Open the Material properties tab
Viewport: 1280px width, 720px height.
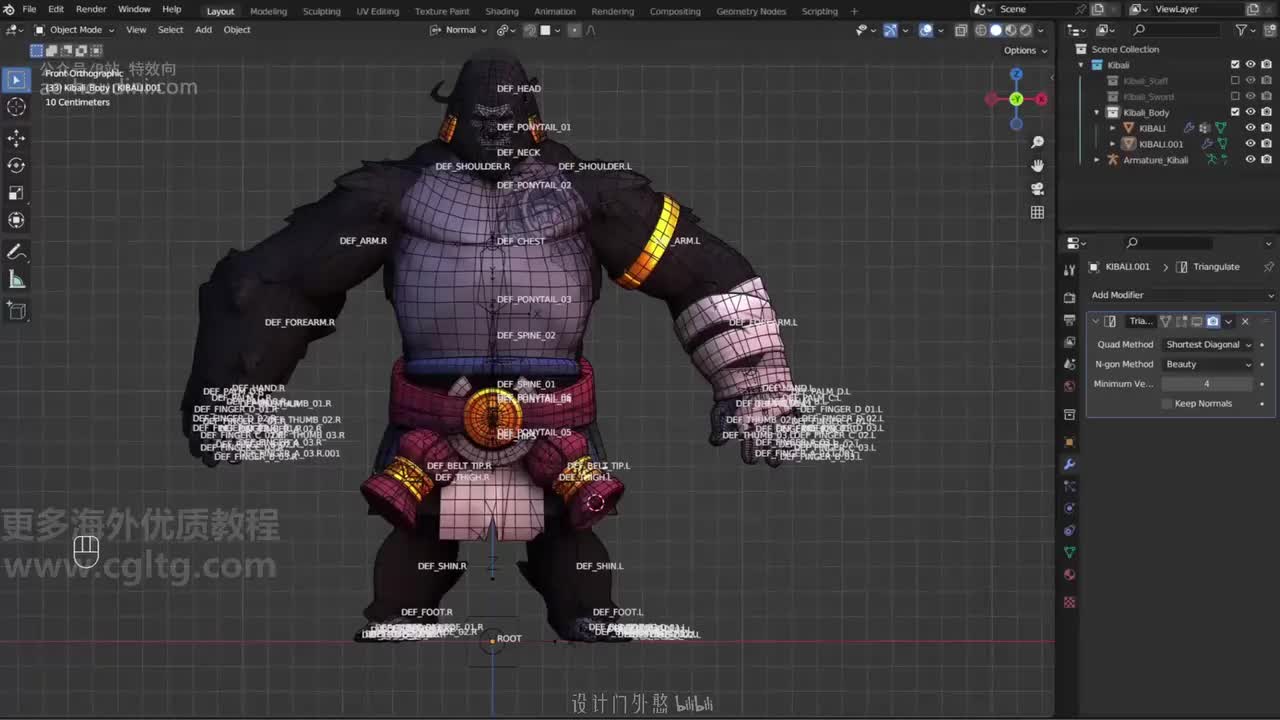point(1069,575)
